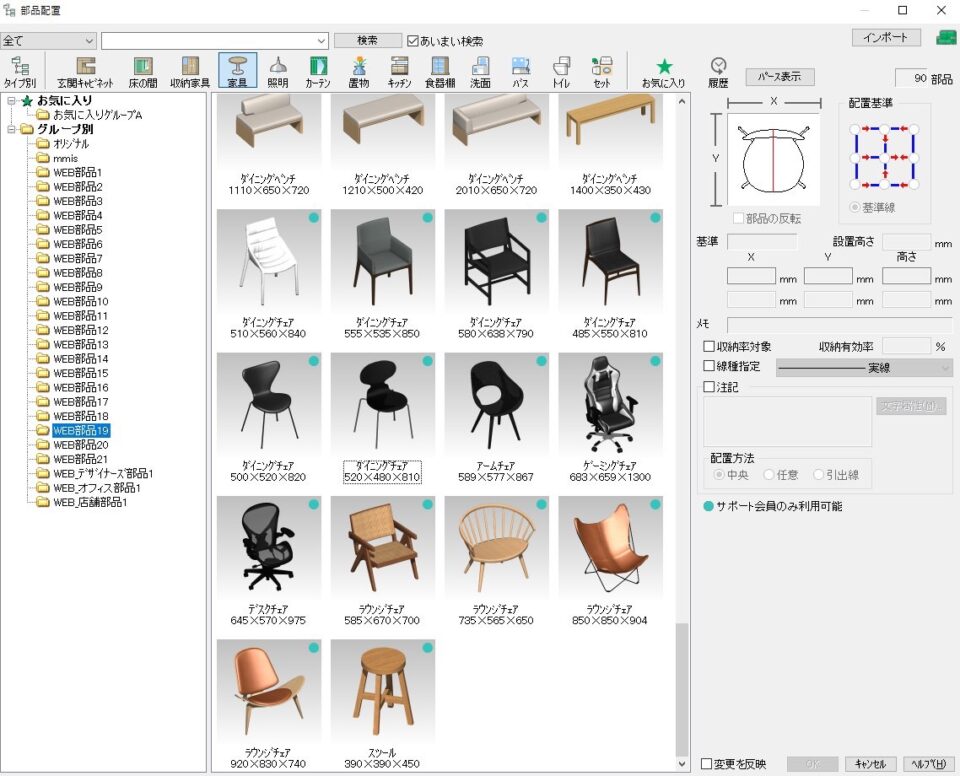The width and height of the screenshot is (960, 776).
Task: Select WEB部品10 folder in tree
Action: click(80, 301)
